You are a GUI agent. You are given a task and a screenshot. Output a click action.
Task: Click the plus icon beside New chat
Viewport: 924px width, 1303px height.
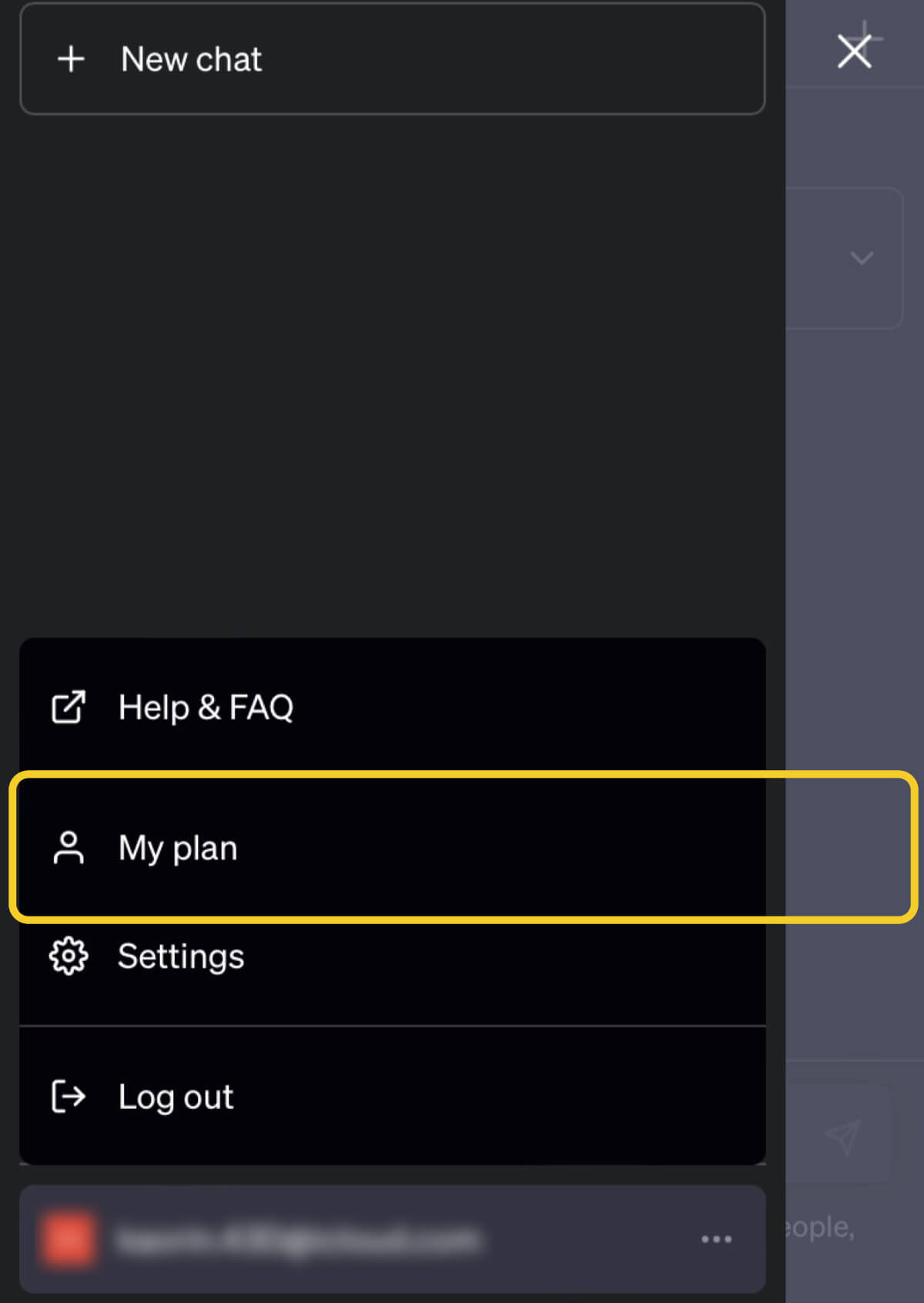[71, 59]
